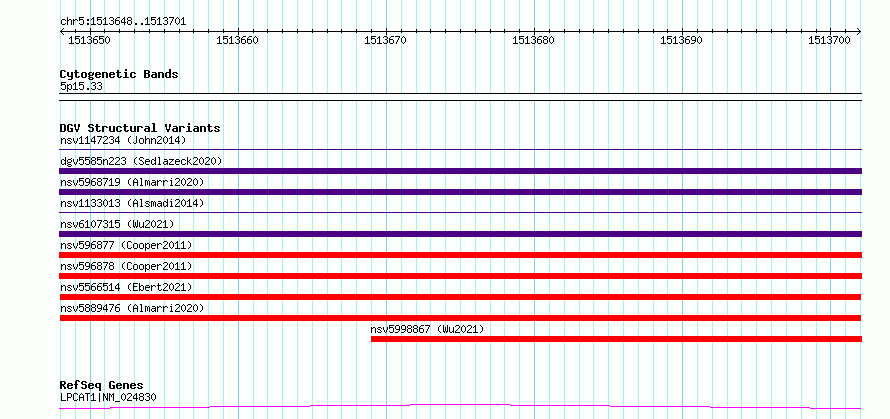Open the LPCAT1|NM_024830 gene label
The width and height of the screenshot is (890, 419).
[108, 397]
